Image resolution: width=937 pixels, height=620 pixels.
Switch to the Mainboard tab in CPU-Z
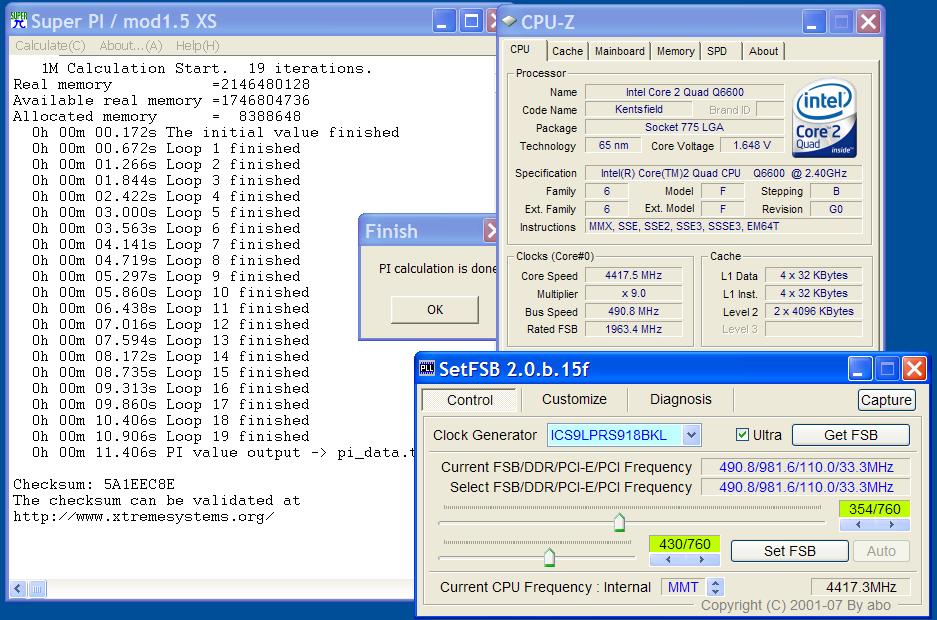(x=620, y=51)
